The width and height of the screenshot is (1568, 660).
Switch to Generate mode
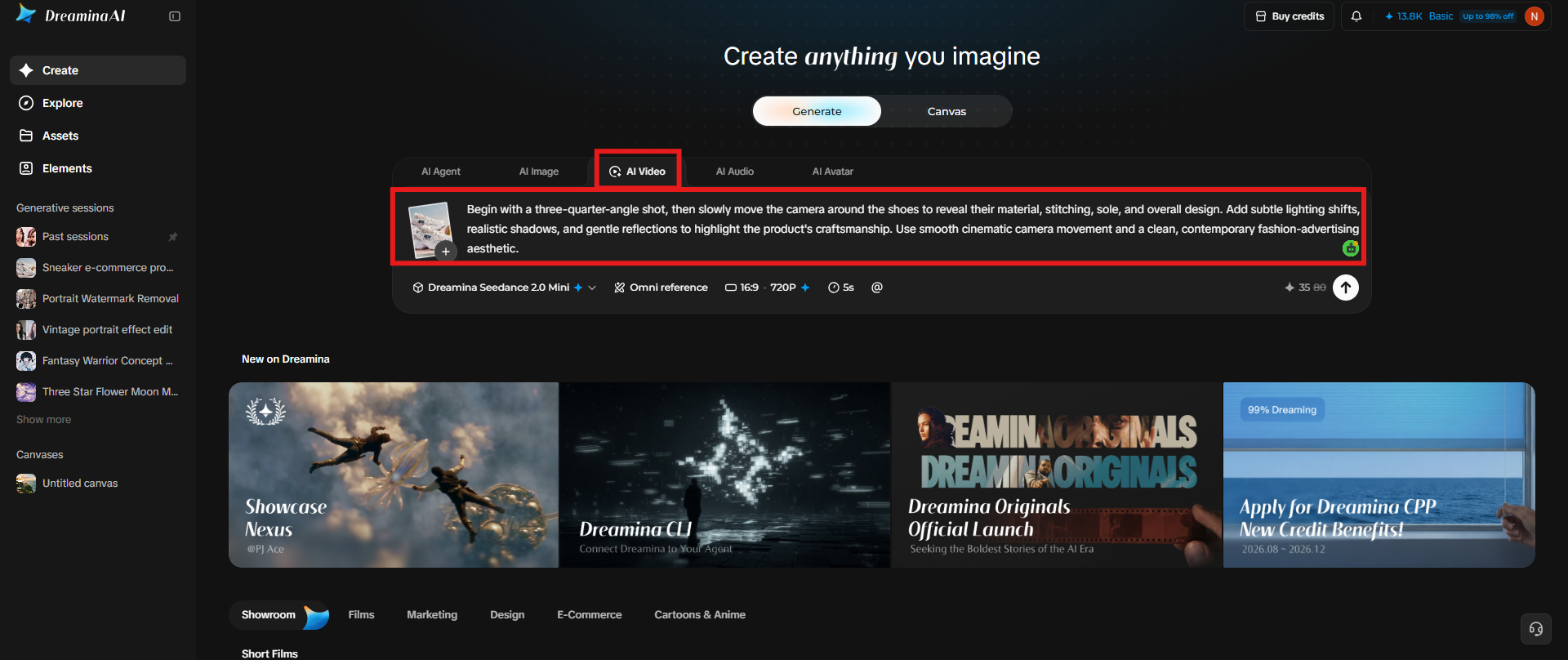tap(817, 111)
